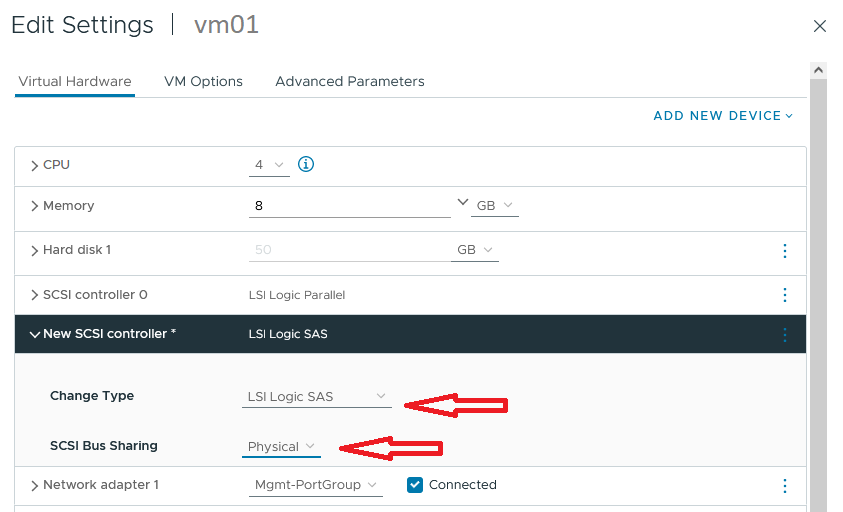Open the CPU count dropdown
This screenshot has height=512, width=843.
(x=269, y=165)
